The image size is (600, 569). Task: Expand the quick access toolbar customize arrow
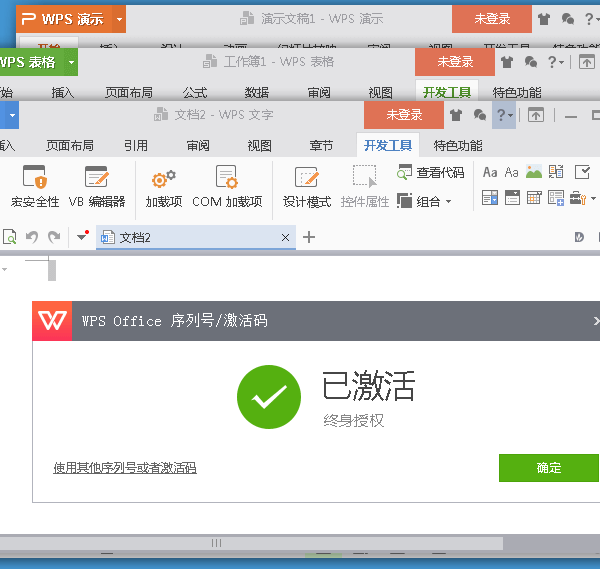click(82, 238)
